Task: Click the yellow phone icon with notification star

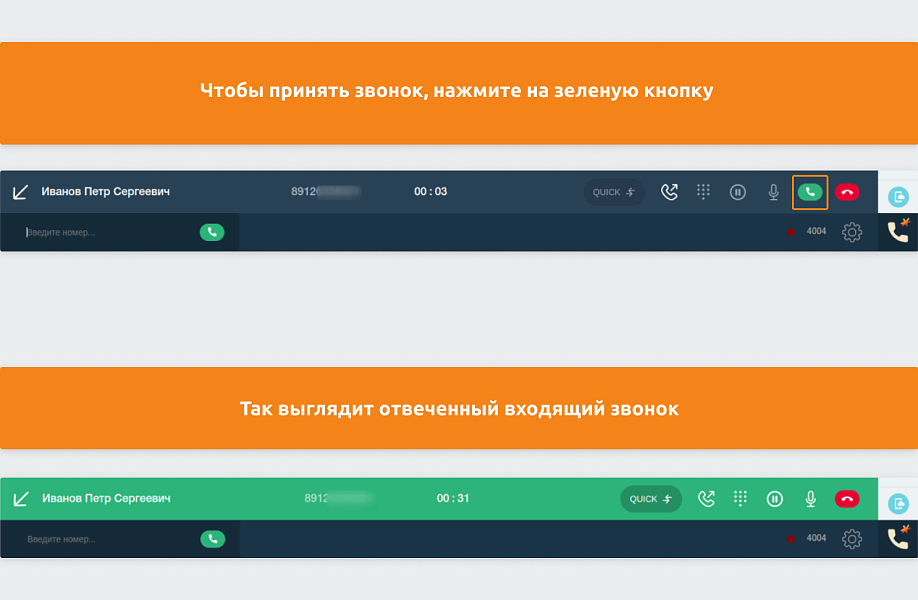Action: [x=897, y=231]
